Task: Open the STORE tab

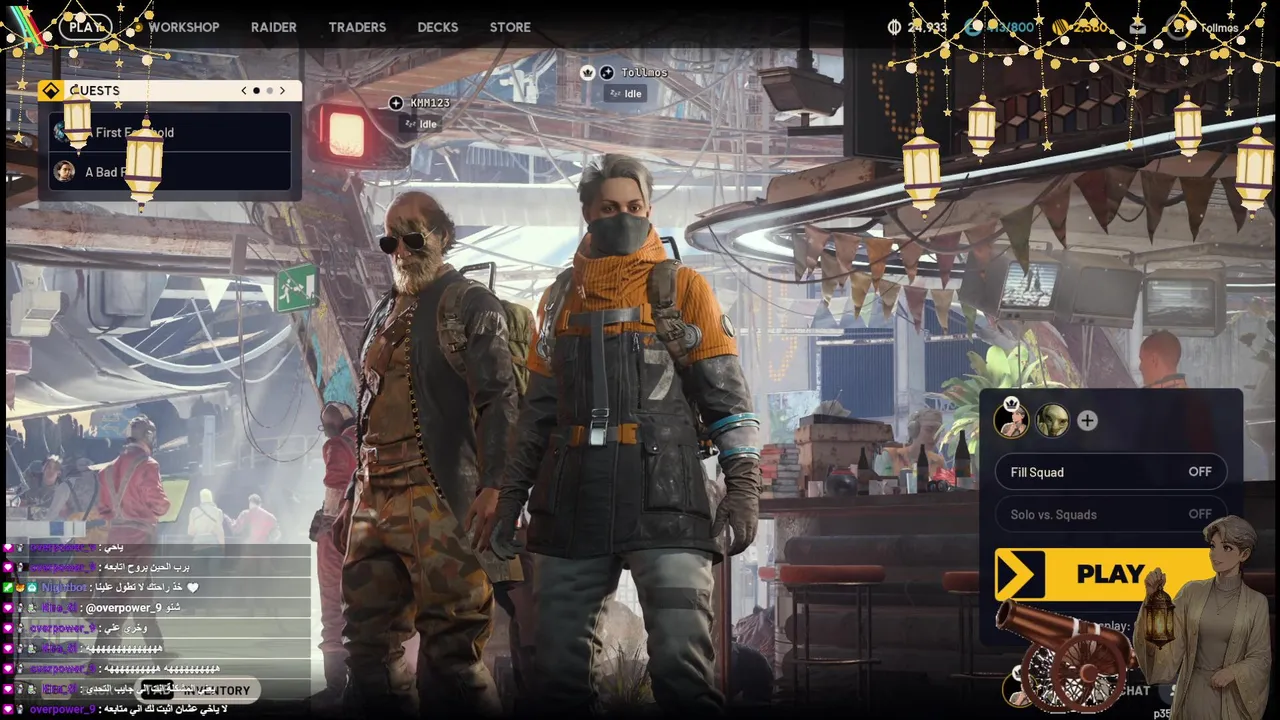Action: click(x=510, y=27)
